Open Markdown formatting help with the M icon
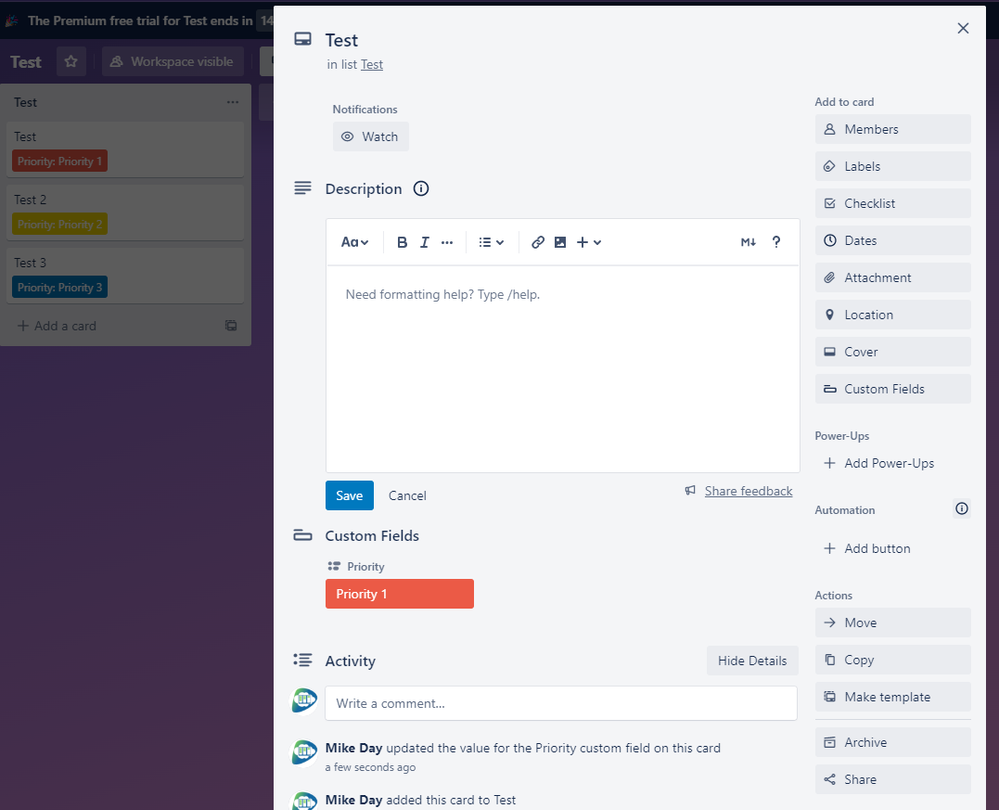This screenshot has height=810, width=999. [x=748, y=242]
